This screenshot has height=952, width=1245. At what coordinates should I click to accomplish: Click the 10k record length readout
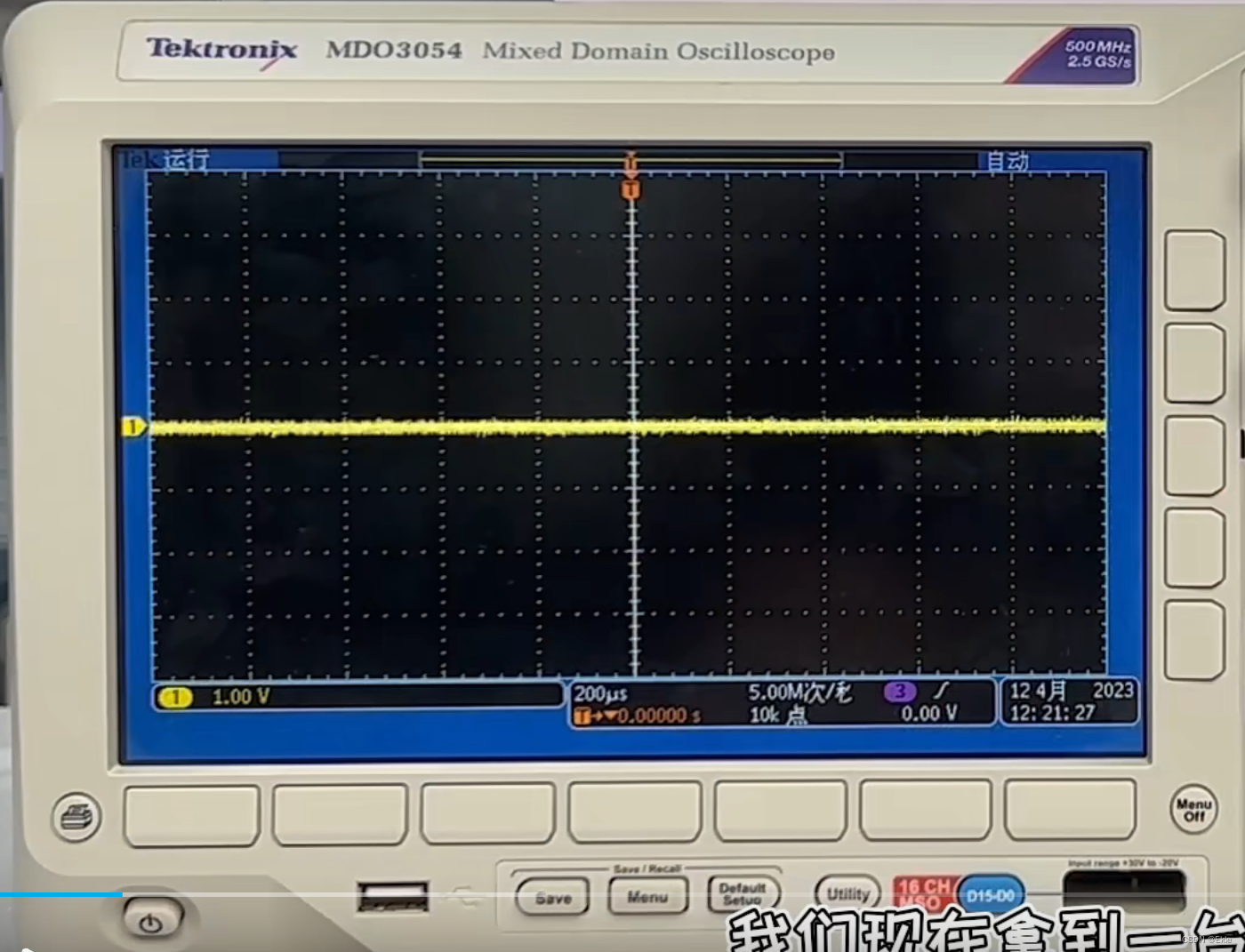[778, 715]
